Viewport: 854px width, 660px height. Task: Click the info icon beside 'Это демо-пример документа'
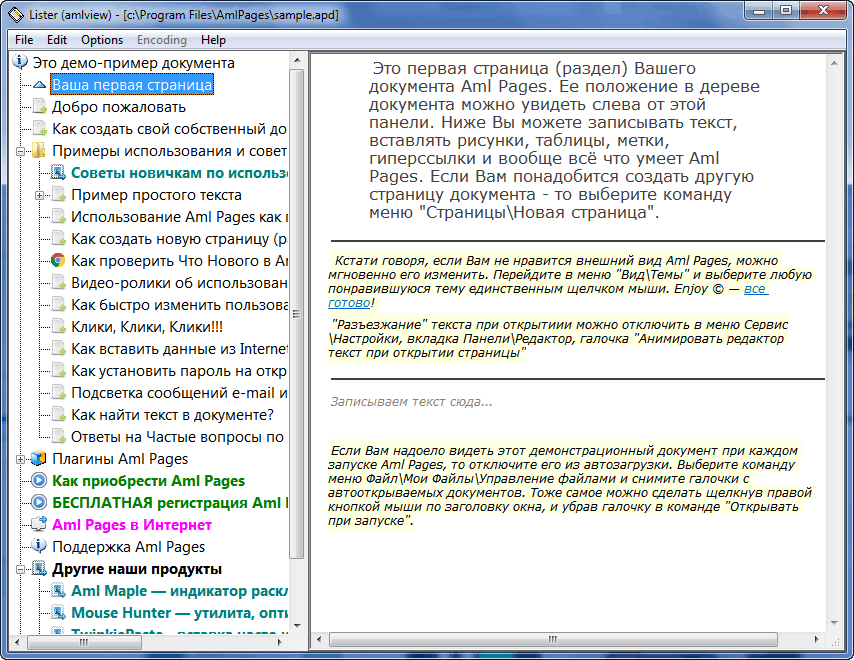20,62
